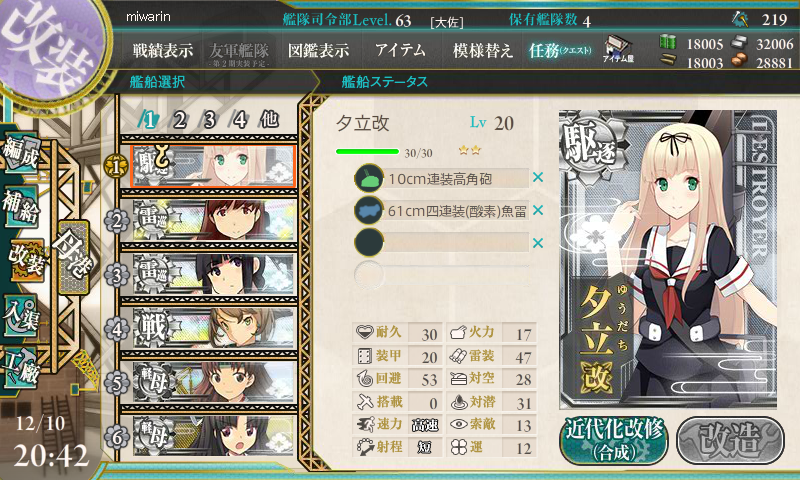
Task: Open the 戦績表示 records menu
Action: pyautogui.click(x=163, y=50)
